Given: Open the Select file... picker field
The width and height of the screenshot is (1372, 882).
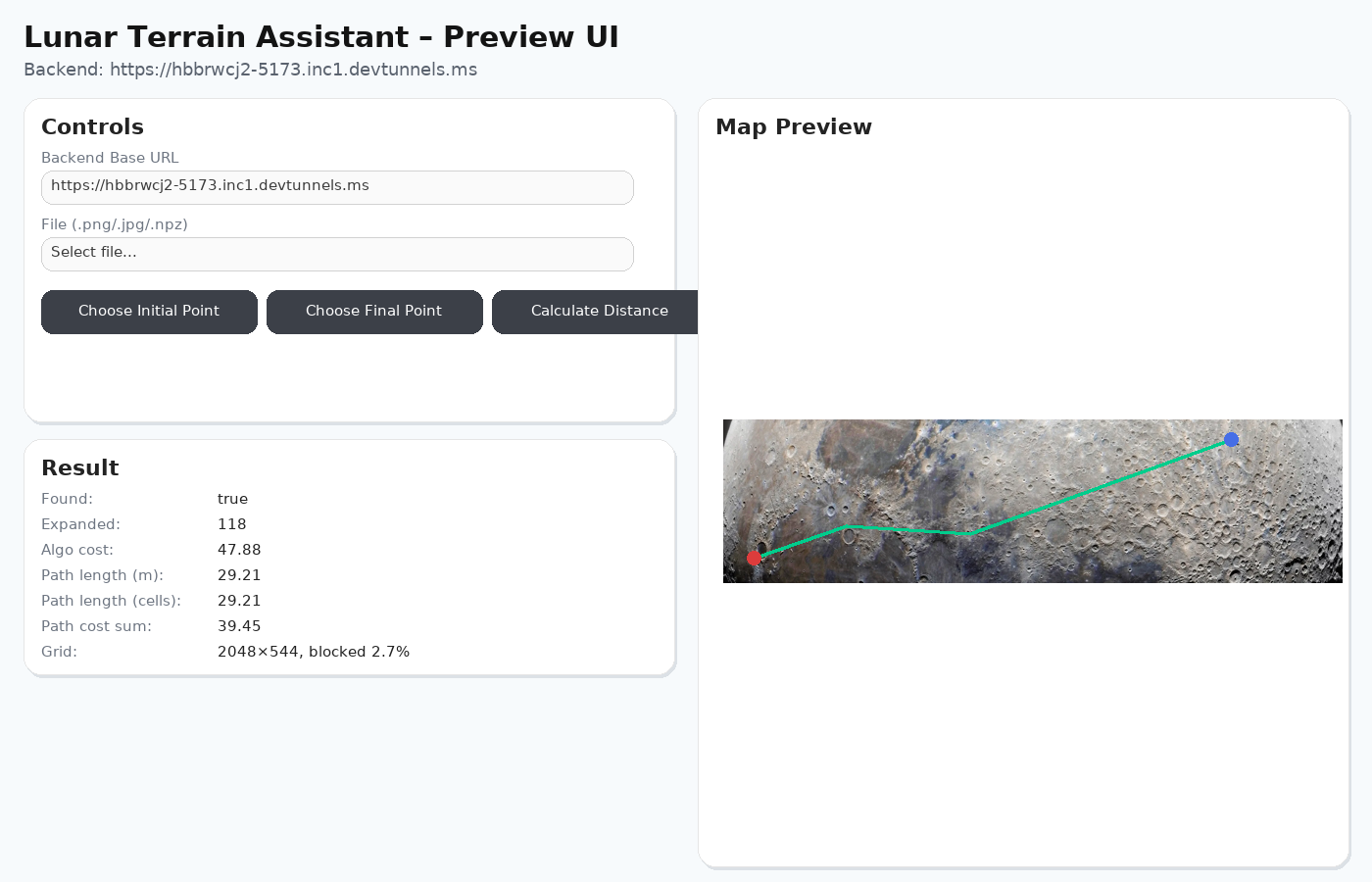Looking at the screenshot, I should tap(337, 254).
